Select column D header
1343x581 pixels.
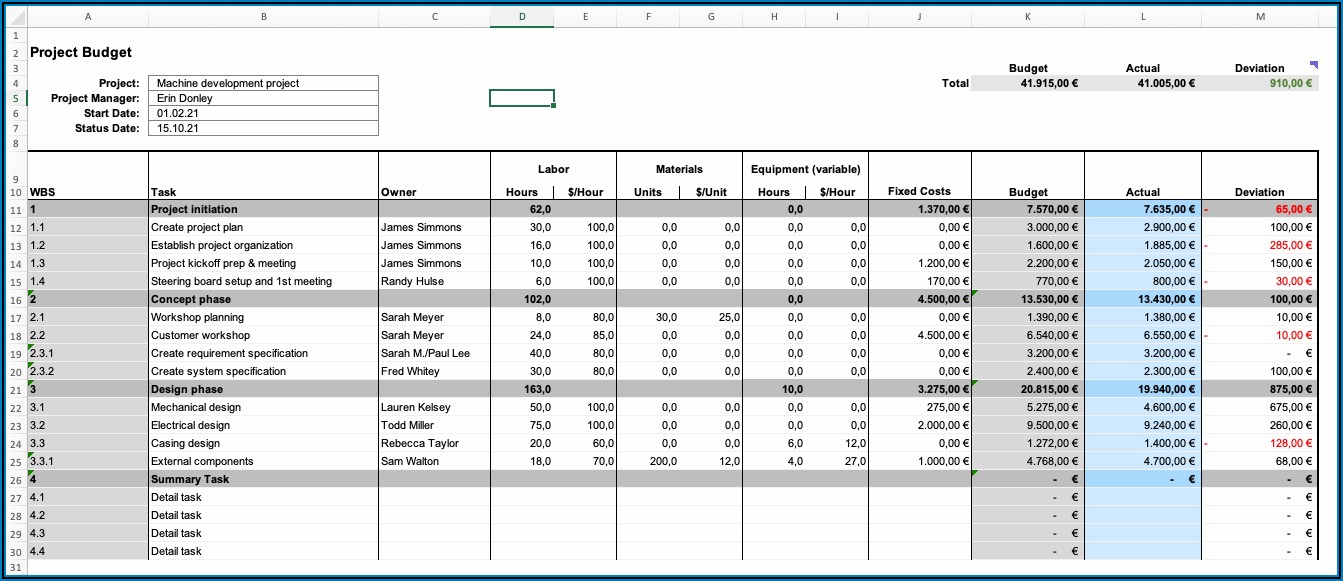pyautogui.click(x=522, y=17)
